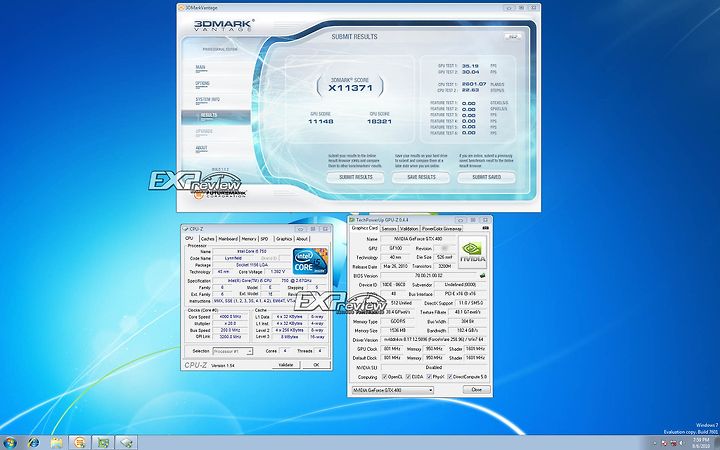Viewport: 720px width, 450px height.
Task: Select the Validation tab in GPU-Z
Action: [409, 228]
